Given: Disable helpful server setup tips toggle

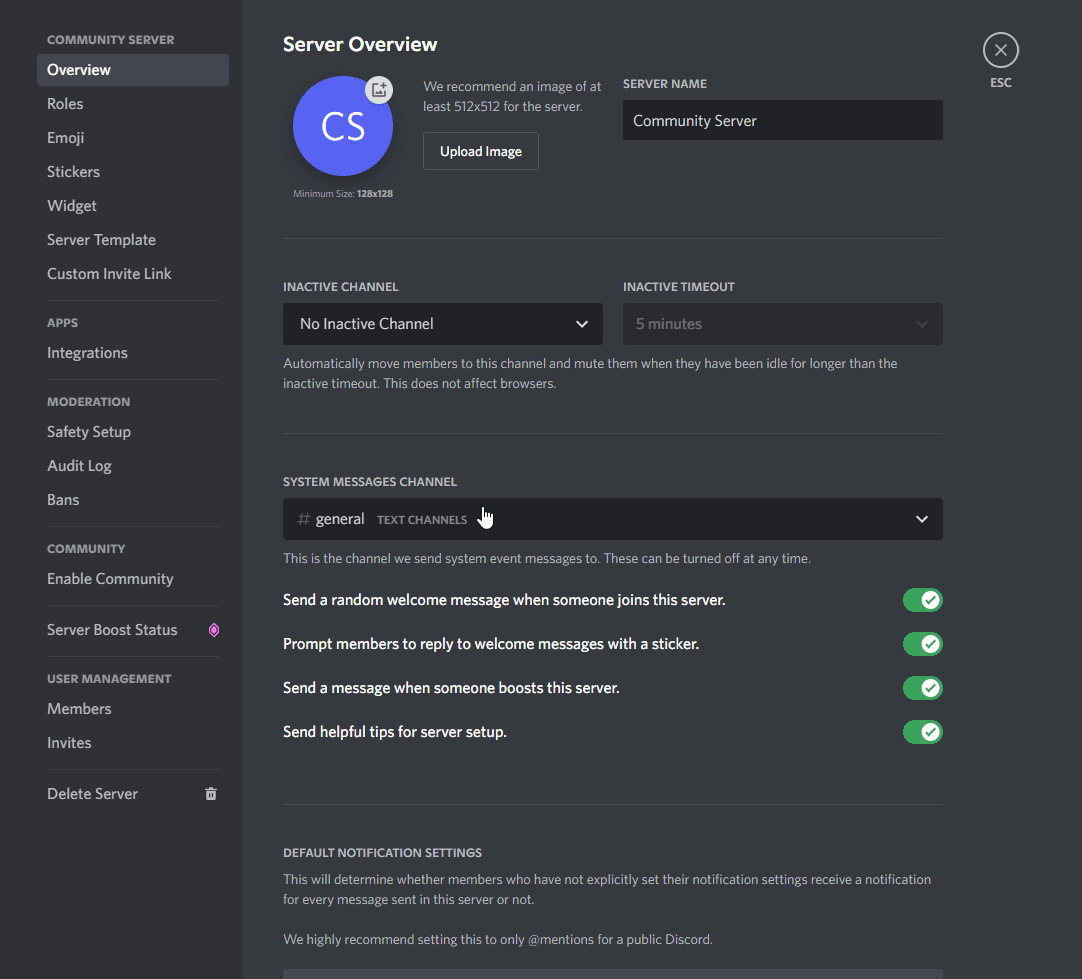Looking at the screenshot, I should point(923,732).
